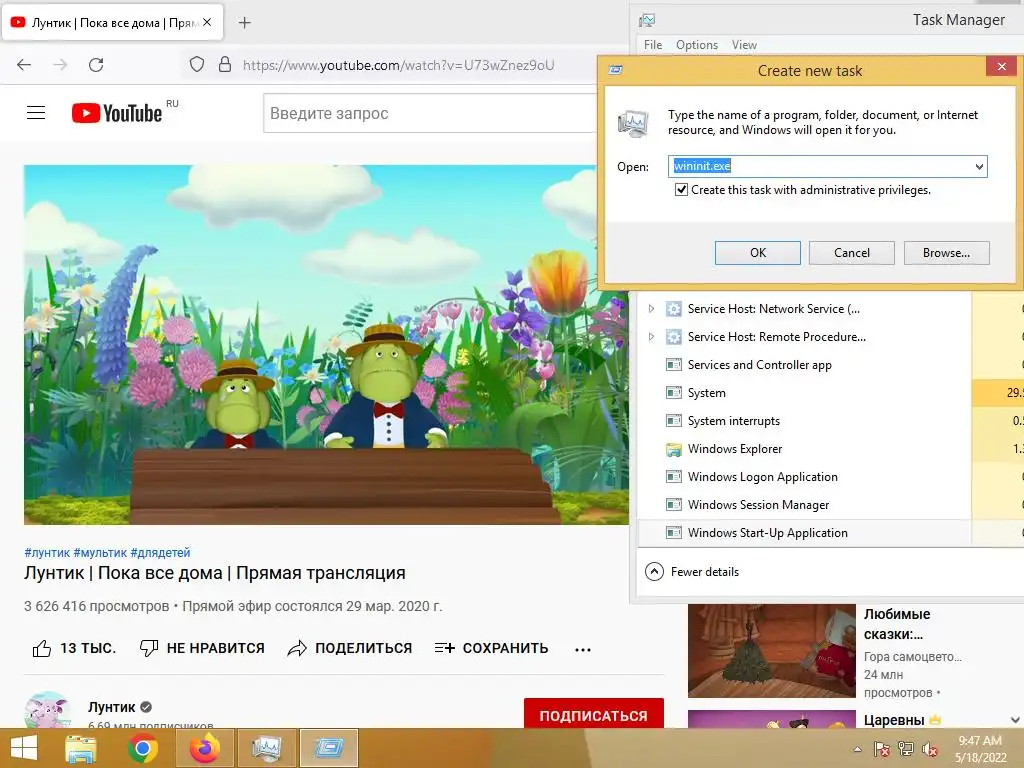The width and height of the screenshot is (1024, 768).
Task: Click the #мультик hashtag link
Action: click(x=100, y=552)
